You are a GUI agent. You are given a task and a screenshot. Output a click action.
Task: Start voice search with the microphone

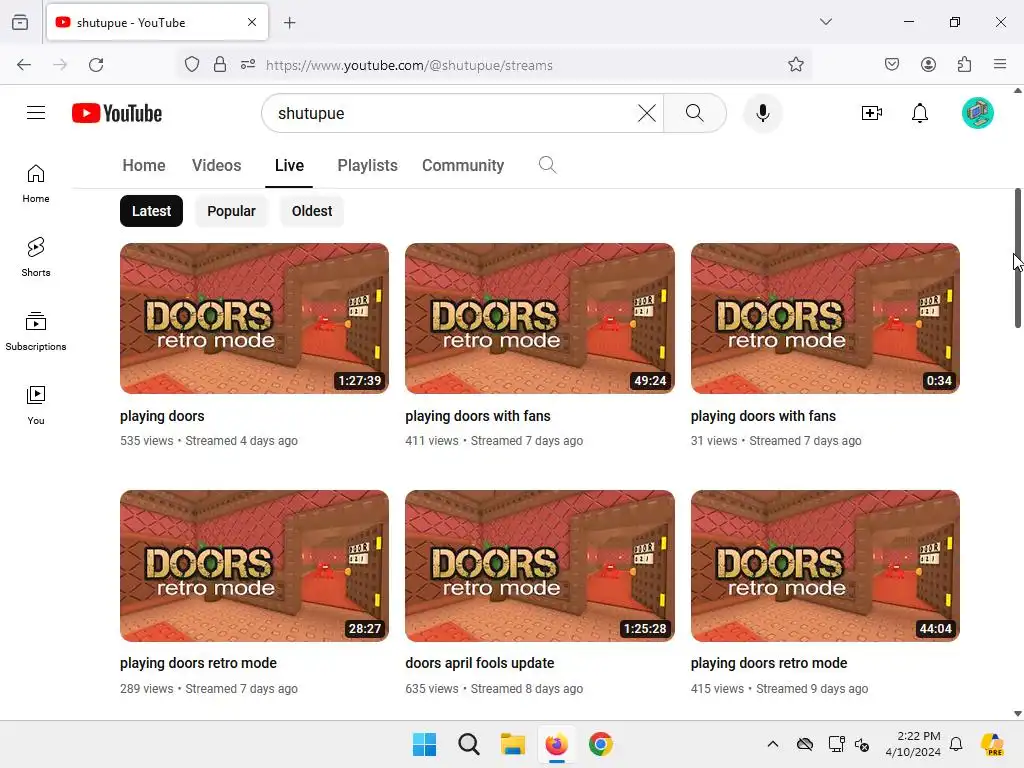point(762,113)
